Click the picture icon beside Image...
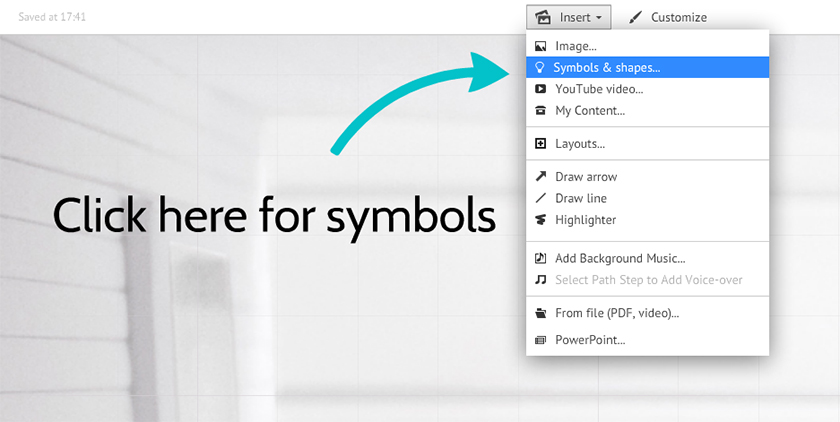The height and width of the screenshot is (422, 840). (x=541, y=47)
